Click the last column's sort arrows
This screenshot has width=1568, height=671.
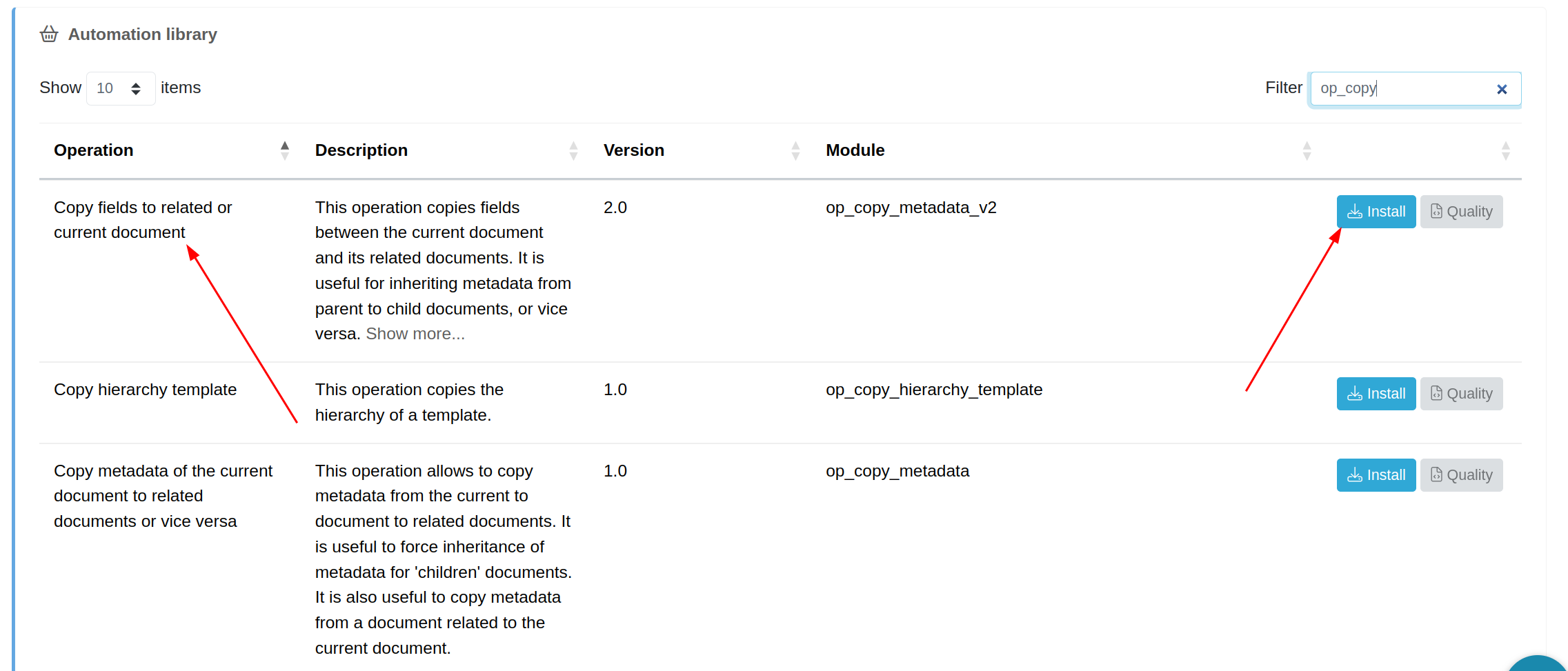[1505, 150]
